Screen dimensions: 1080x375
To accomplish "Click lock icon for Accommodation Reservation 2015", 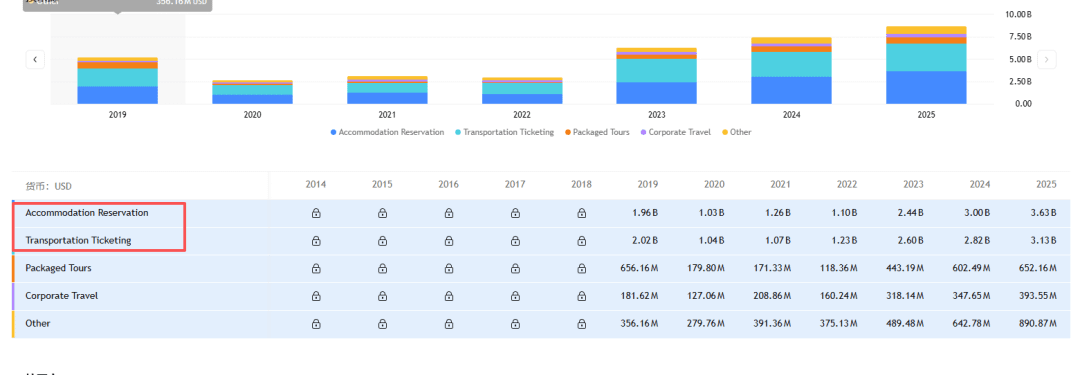I will click(x=382, y=214).
